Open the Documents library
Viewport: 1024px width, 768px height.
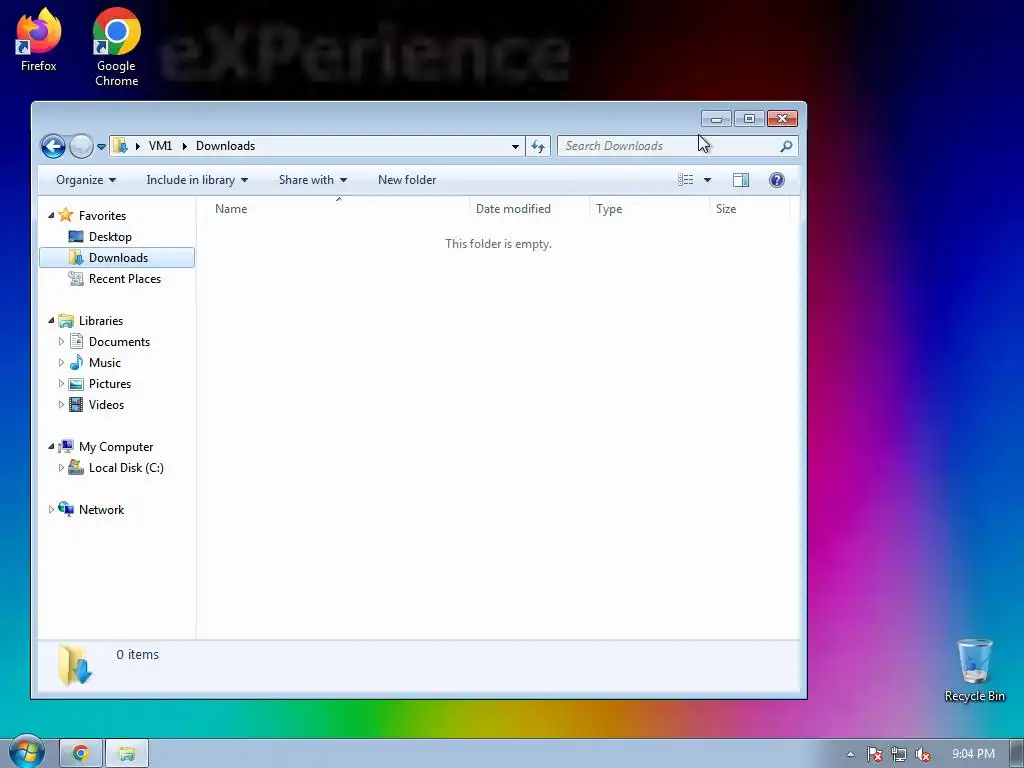[x=119, y=342]
